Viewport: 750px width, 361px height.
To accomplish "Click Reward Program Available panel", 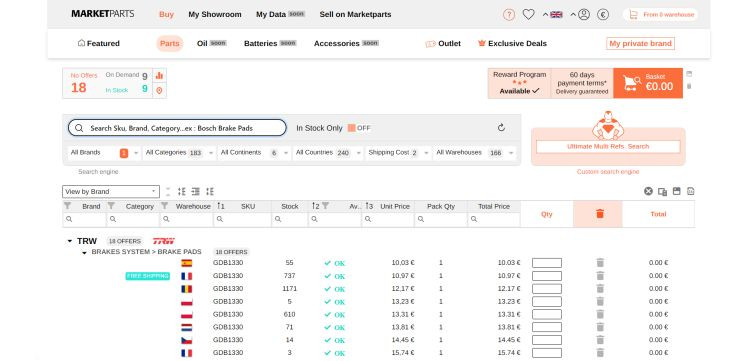I will tap(519, 83).
